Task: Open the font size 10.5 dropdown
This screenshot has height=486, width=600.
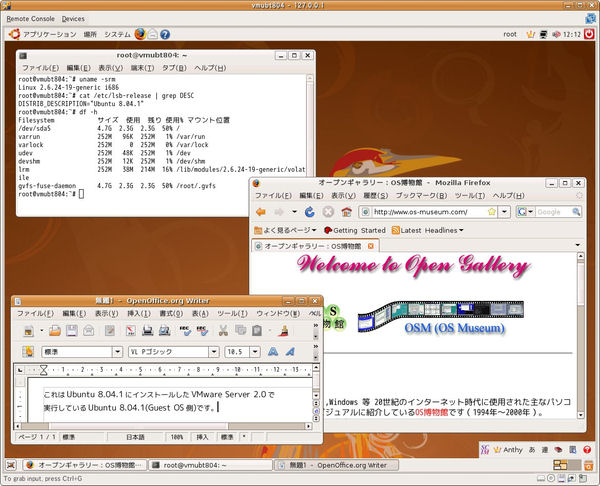Action: 255,352
